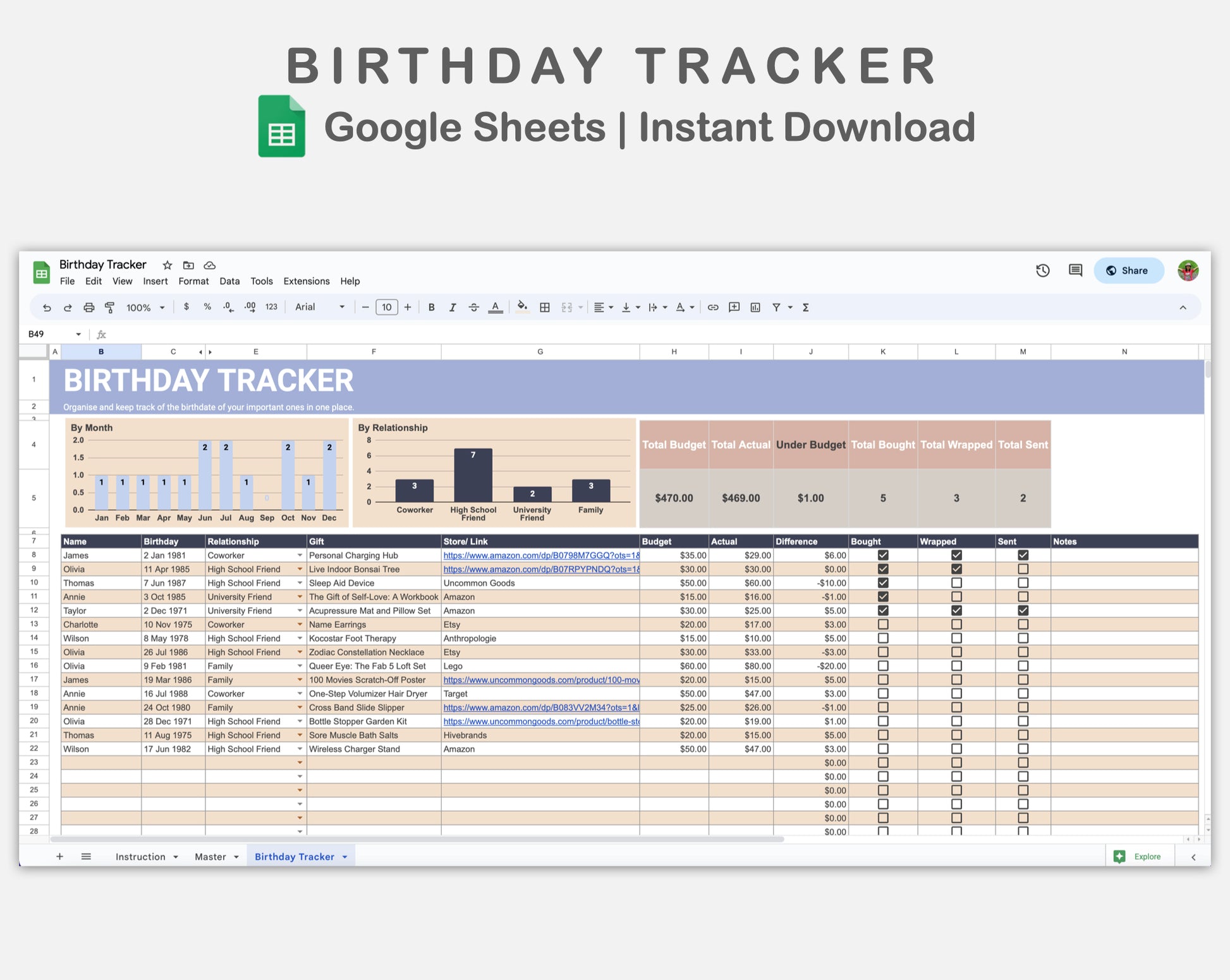
Task: Open the Extensions menu
Action: (306, 281)
